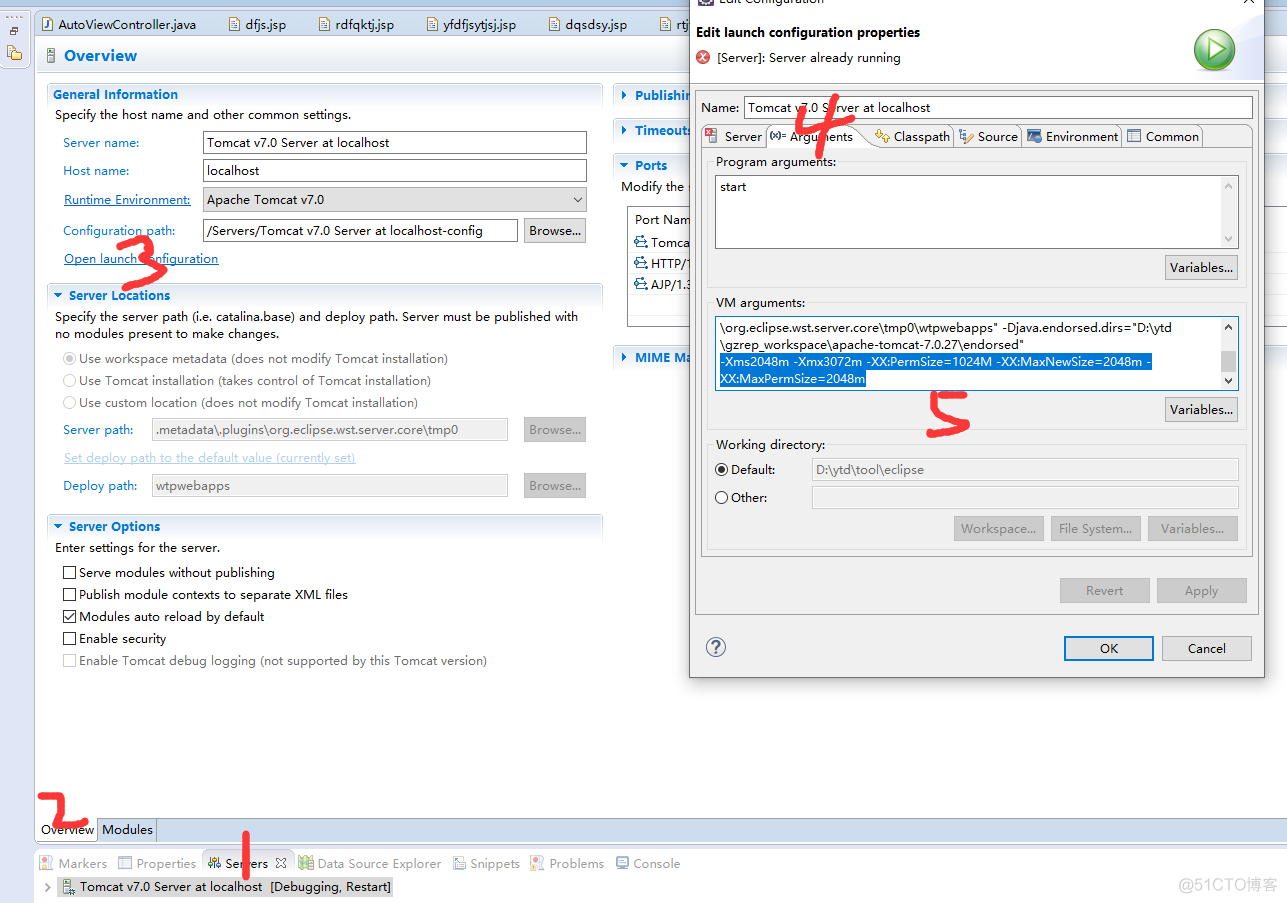The height and width of the screenshot is (903, 1287).
Task: Click the JSP file icon on yfdfjsytjsj.jsp tab
Action: point(432,24)
